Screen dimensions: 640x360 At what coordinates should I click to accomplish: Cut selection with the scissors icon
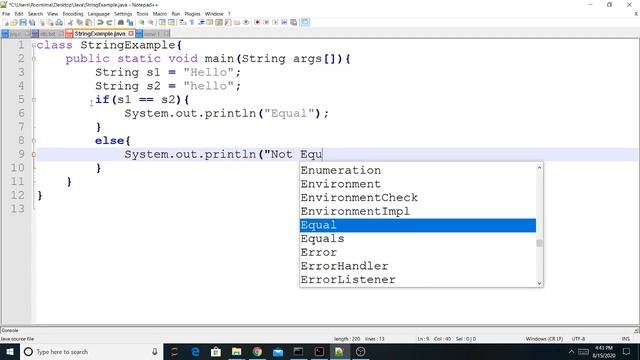70,22
